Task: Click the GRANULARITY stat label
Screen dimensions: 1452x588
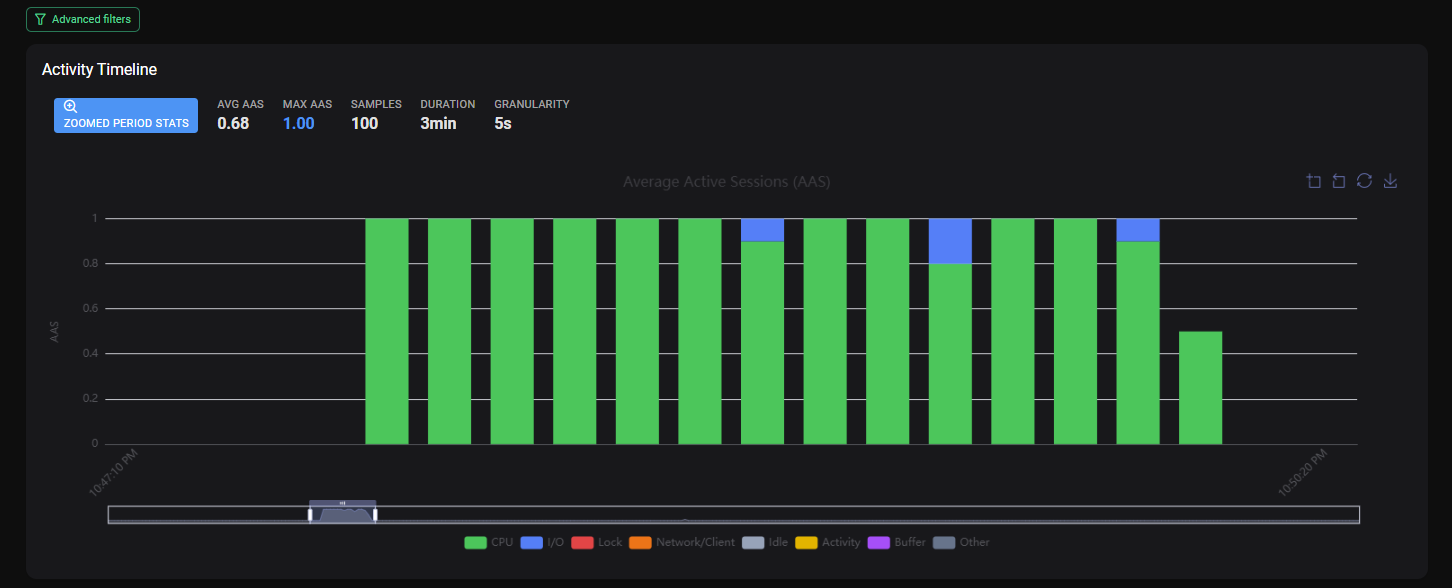Action: pyautogui.click(x=532, y=104)
